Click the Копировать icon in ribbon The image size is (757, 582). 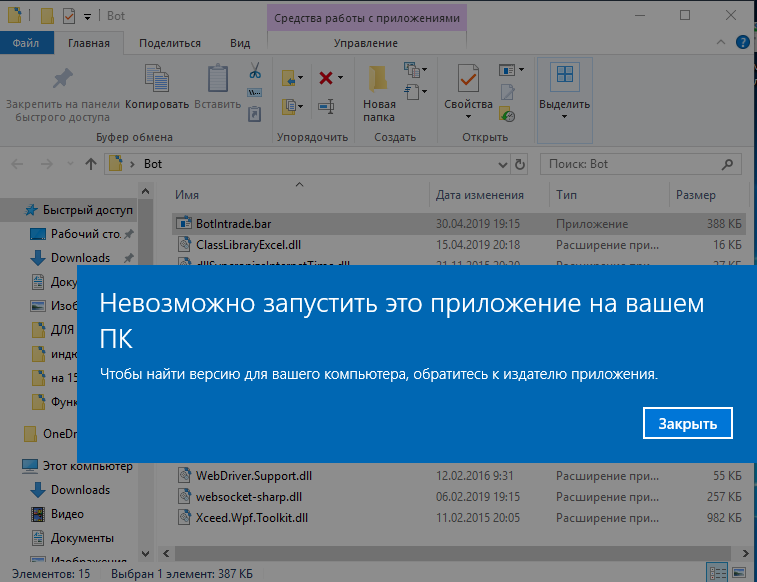pos(157,78)
